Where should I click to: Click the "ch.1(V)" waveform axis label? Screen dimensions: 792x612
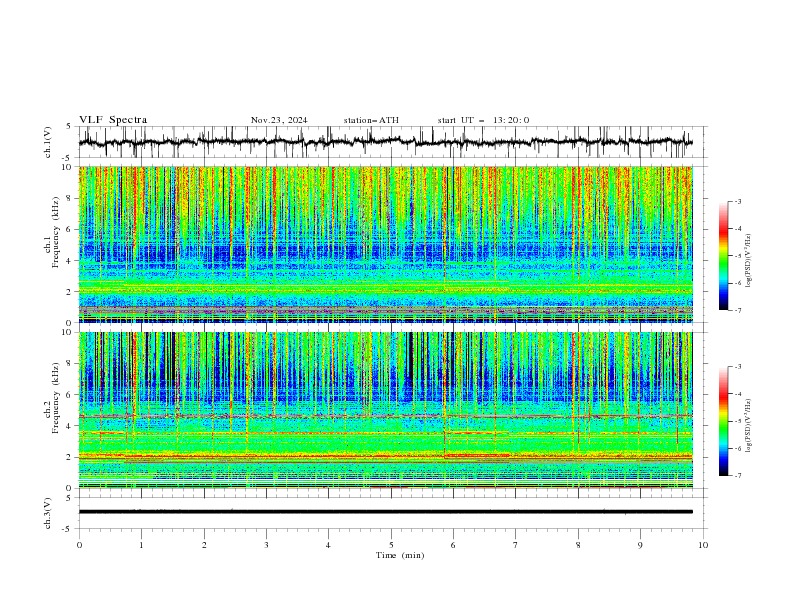click(48, 142)
